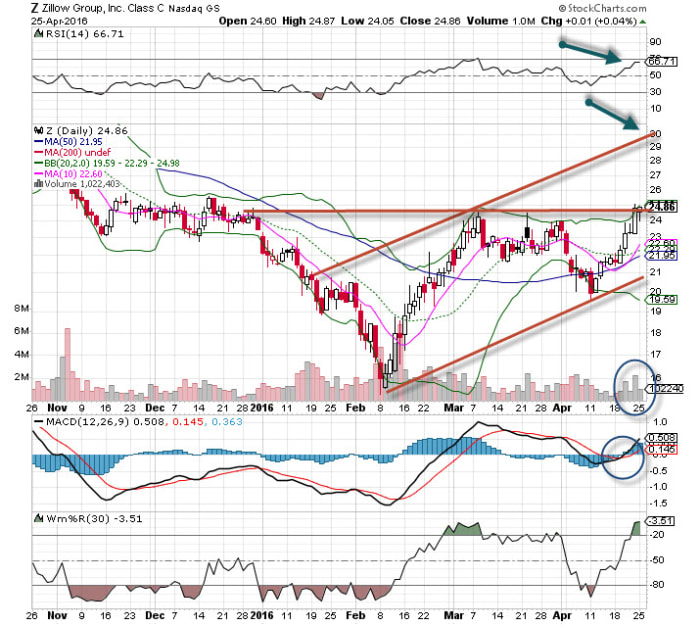Click the '90' RSI scale label
This screenshot has height=626, width=700.
655,42
